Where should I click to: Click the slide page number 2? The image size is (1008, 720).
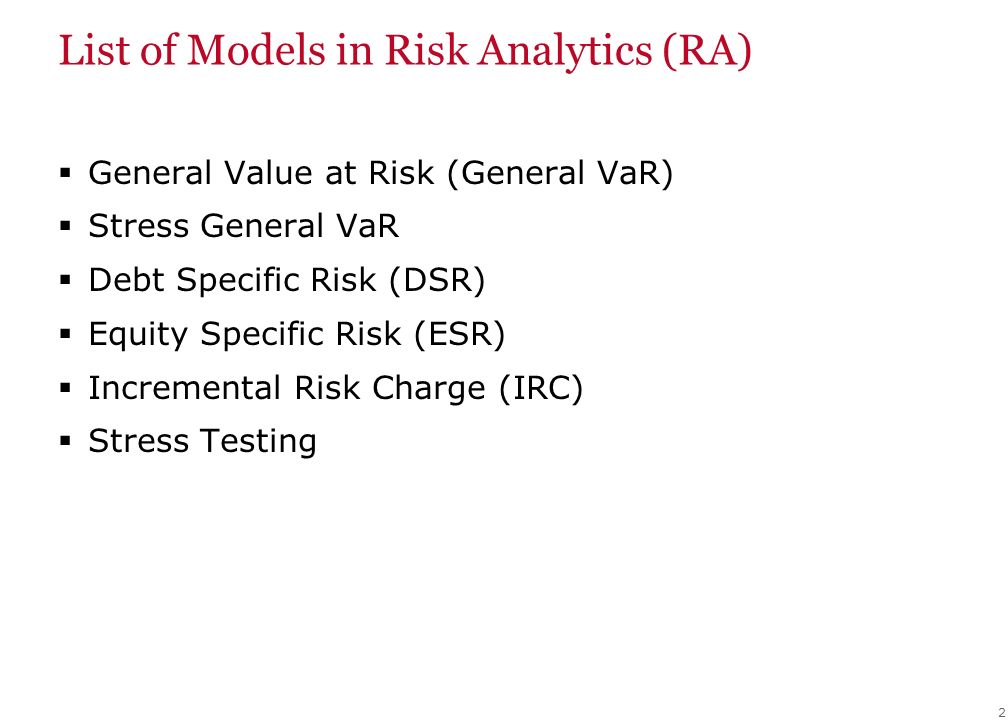click(1002, 712)
